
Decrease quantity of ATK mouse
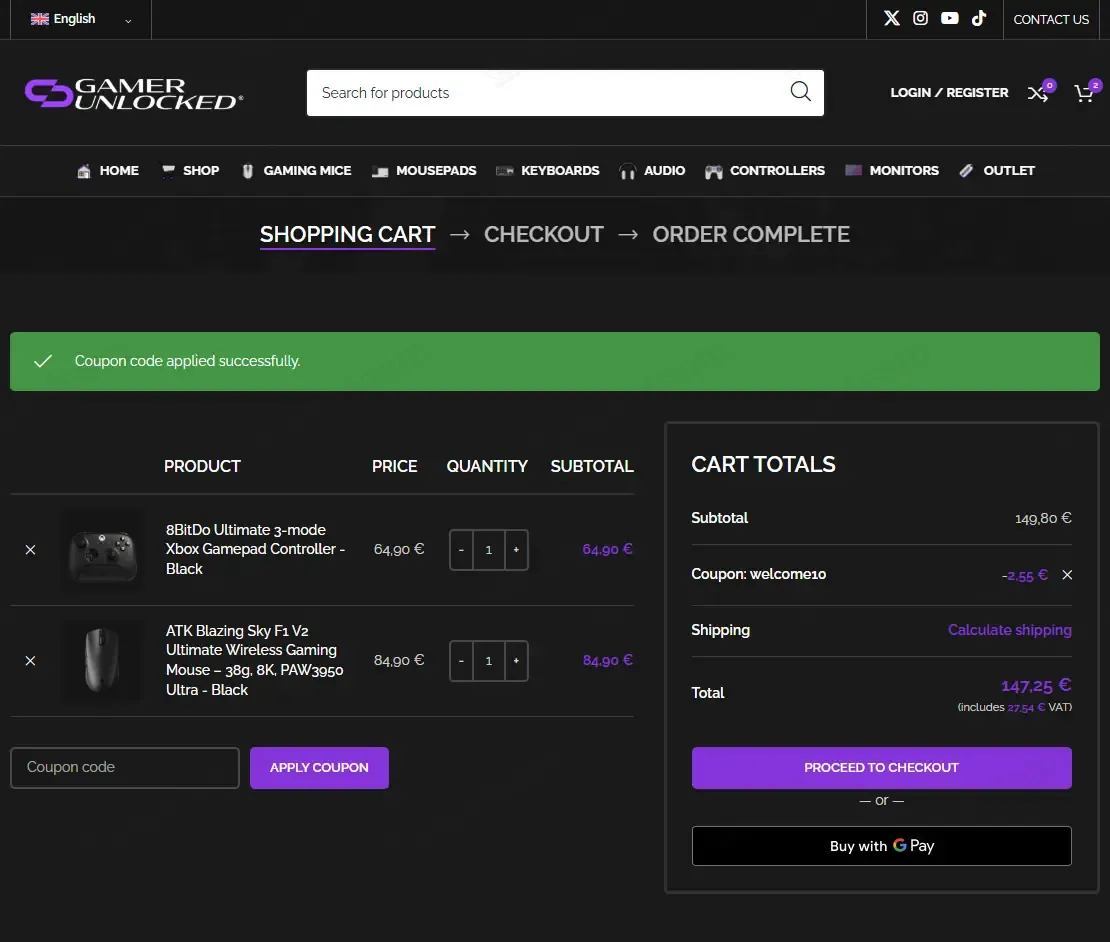tap(461, 660)
